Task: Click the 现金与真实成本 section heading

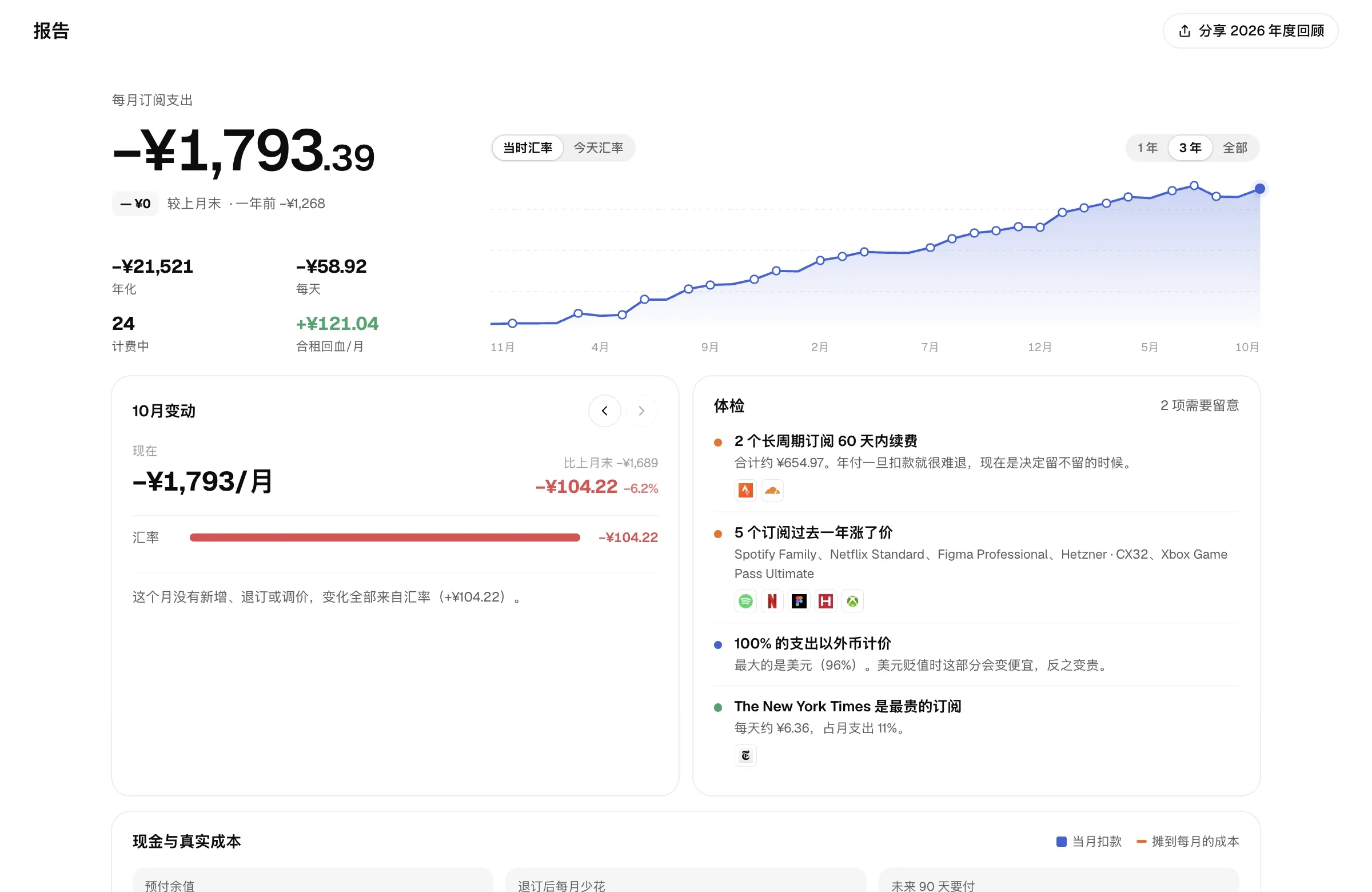Action: pyautogui.click(x=187, y=842)
